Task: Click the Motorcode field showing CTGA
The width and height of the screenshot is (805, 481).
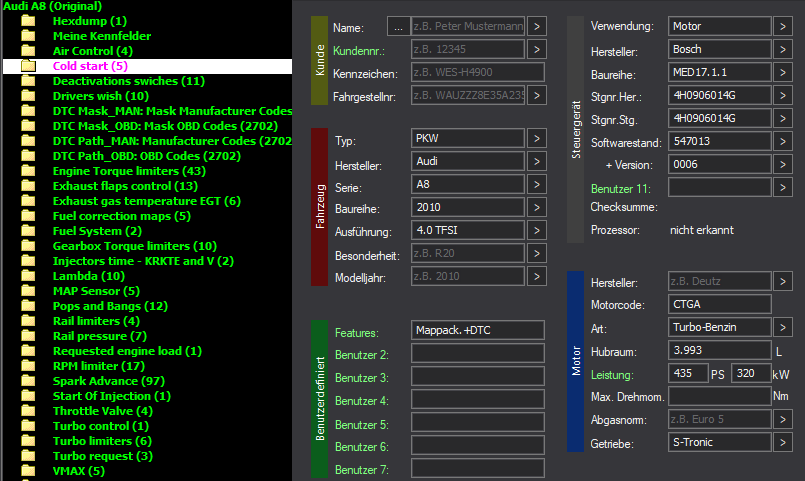Action: (x=720, y=304)
